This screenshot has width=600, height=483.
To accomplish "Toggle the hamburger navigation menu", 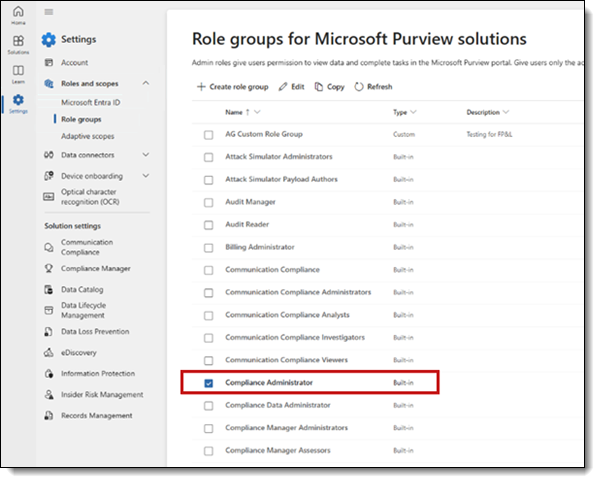I will 49,12.
